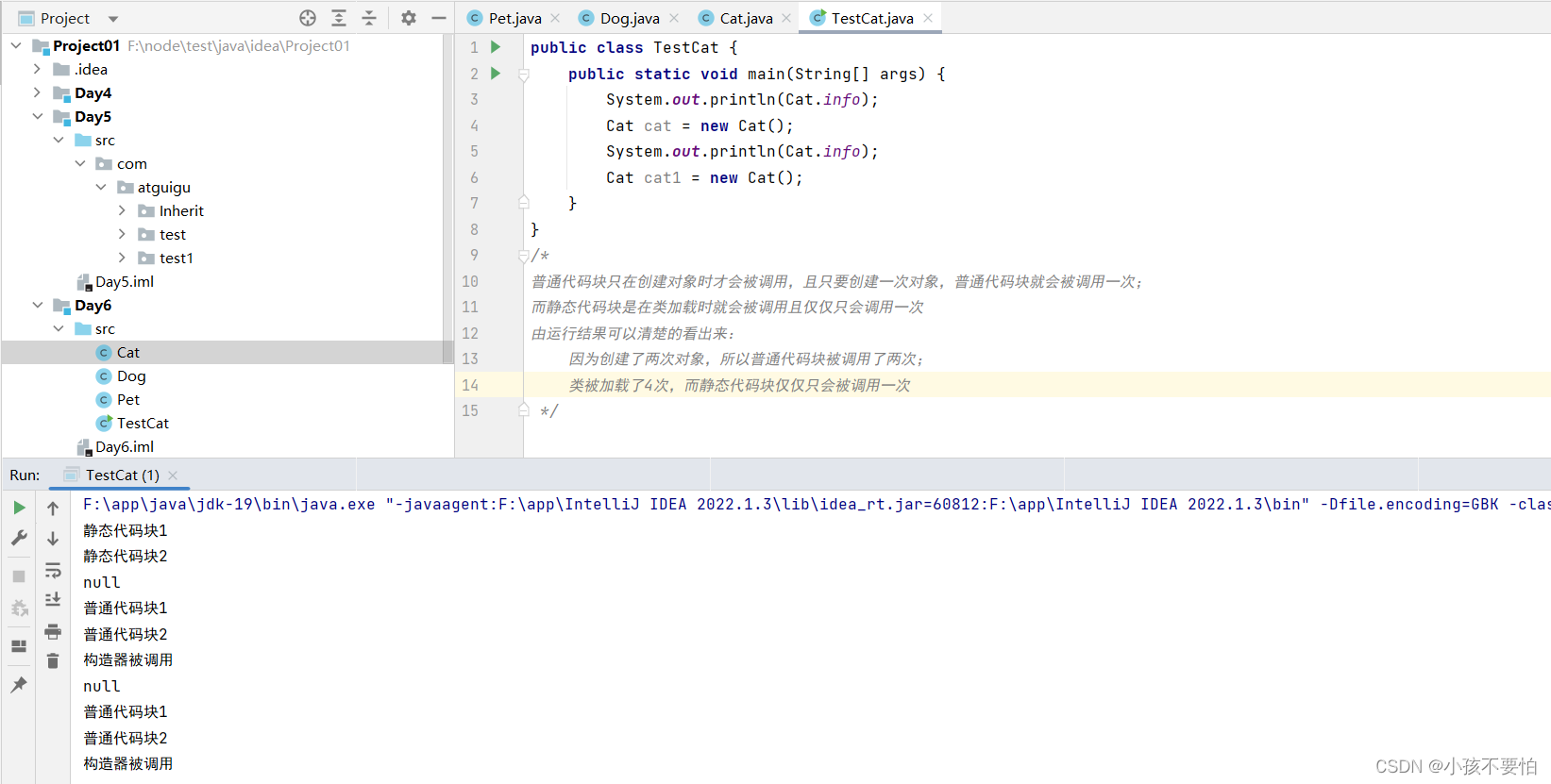Click the Select Opened File locate icon

pos(308,18)
